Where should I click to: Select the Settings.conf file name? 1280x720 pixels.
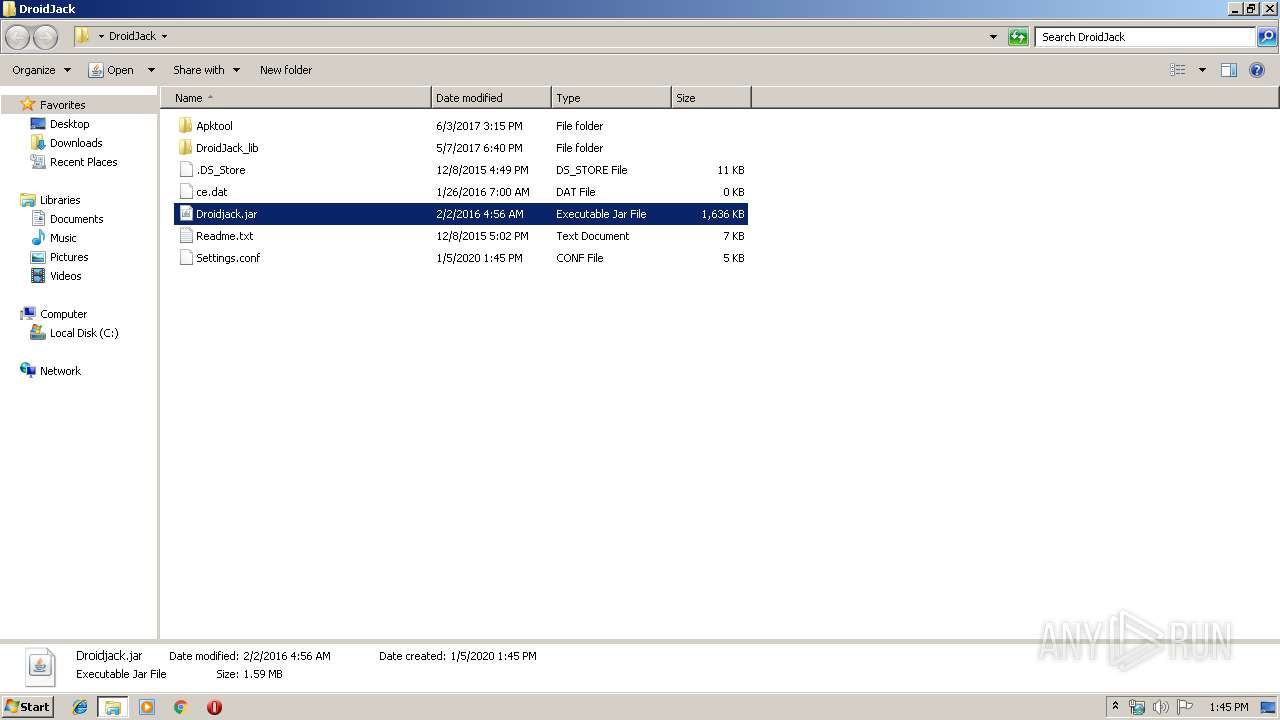tap(228, 258)
